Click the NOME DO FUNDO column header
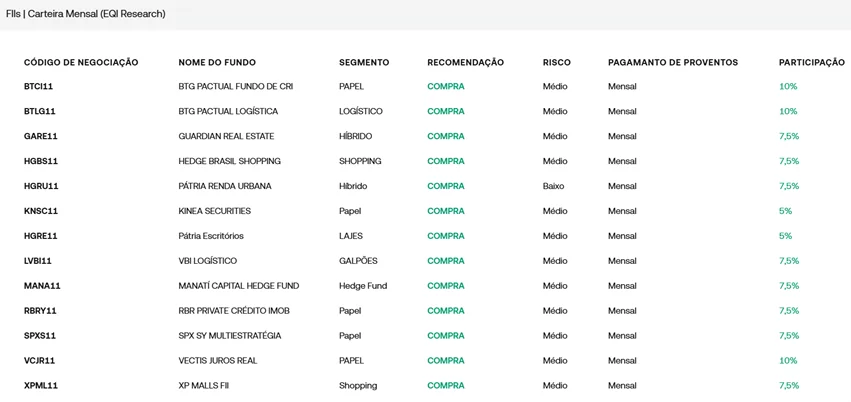851x402 pixels. click(217, 62)
